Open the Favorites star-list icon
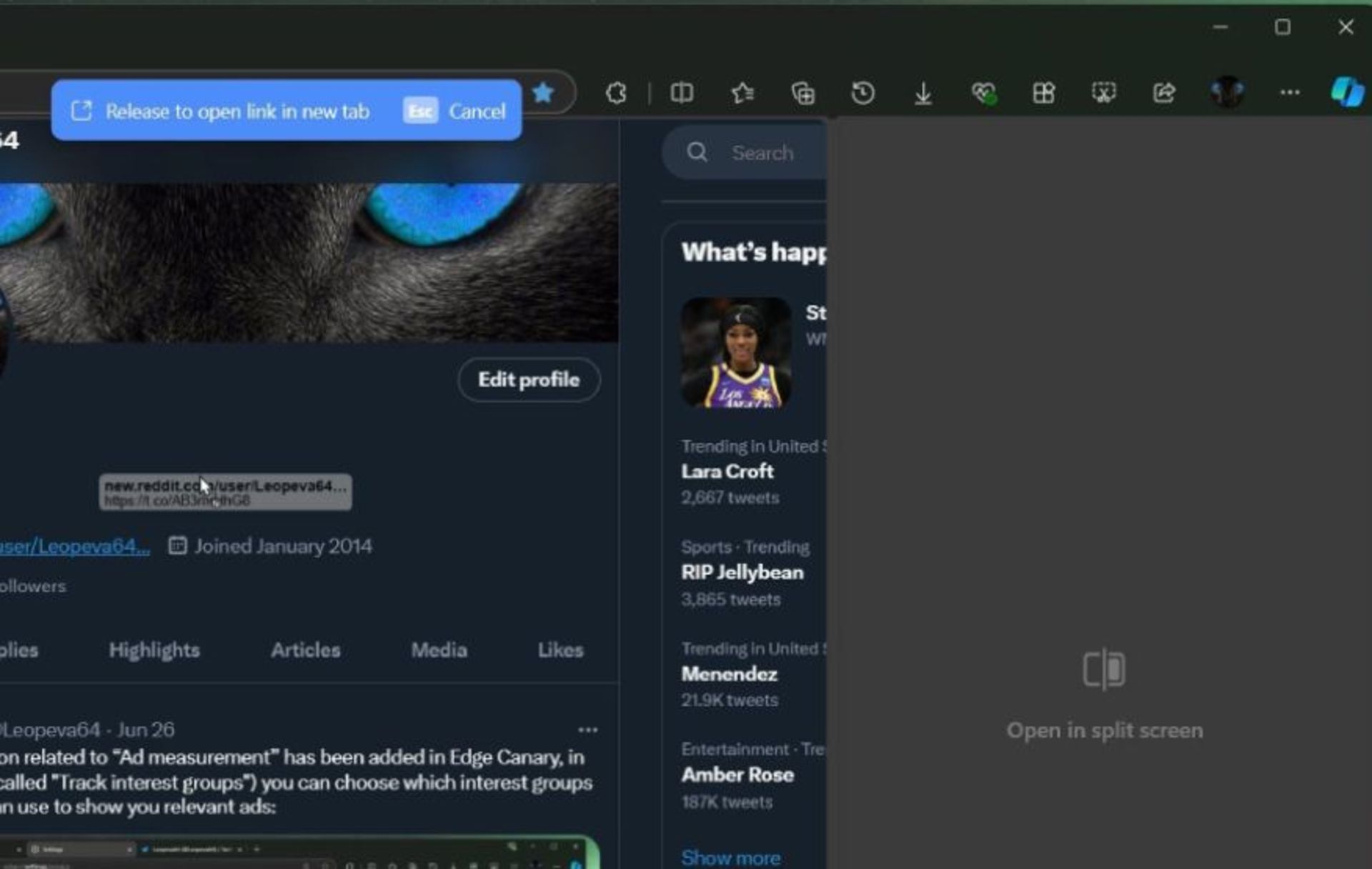Viewport: 1372px width, 869px height. click(742, 93)
